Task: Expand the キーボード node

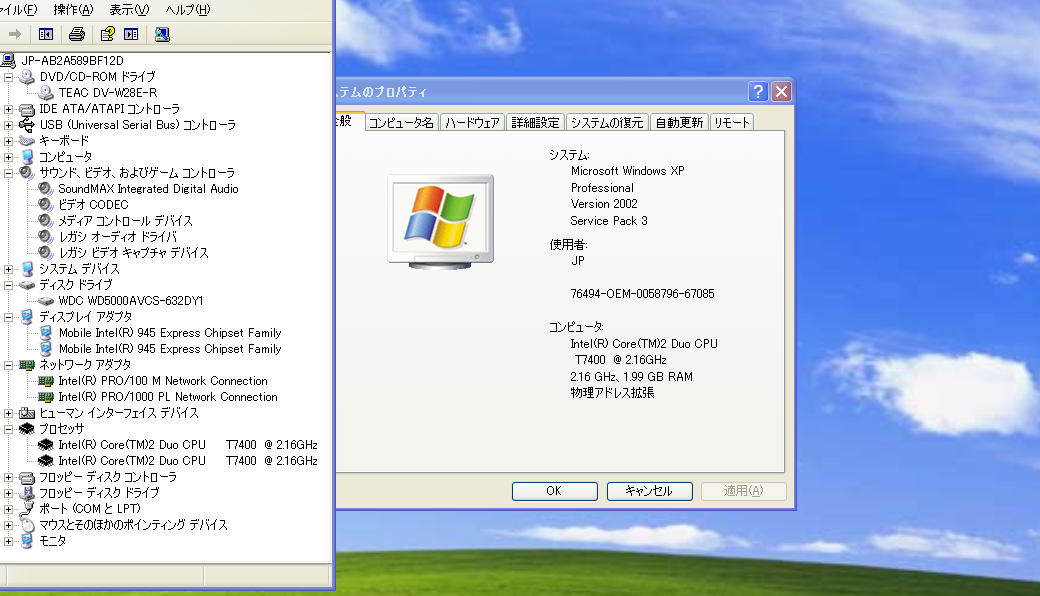Action: point(8,141)
